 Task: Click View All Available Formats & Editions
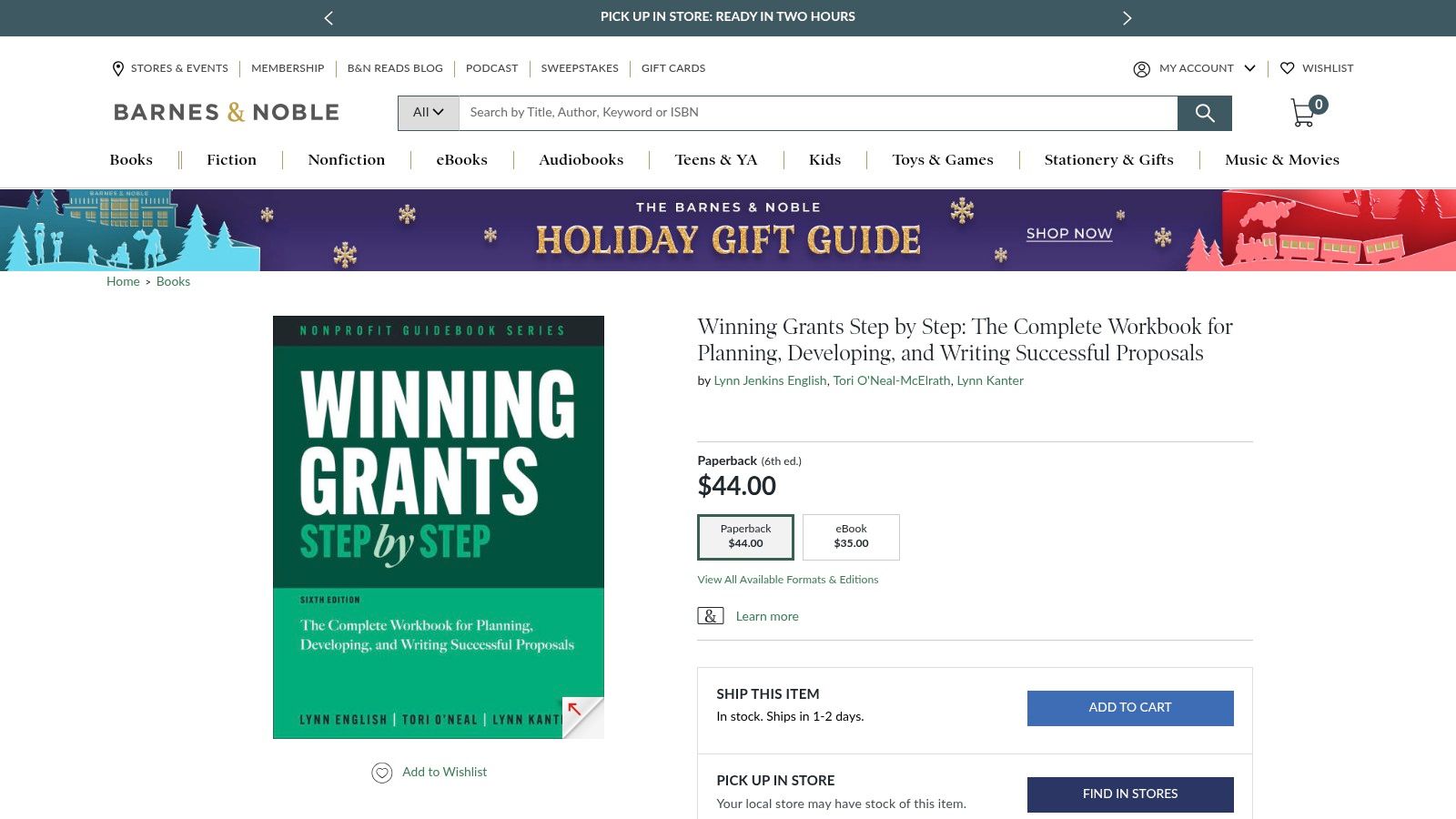pyautogui.click(x=787, y=579)
